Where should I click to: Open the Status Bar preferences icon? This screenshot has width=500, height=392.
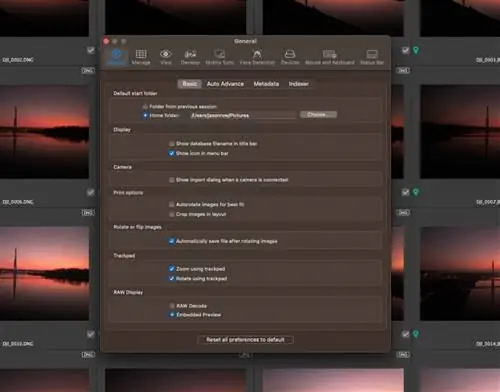tap(372, 57)
